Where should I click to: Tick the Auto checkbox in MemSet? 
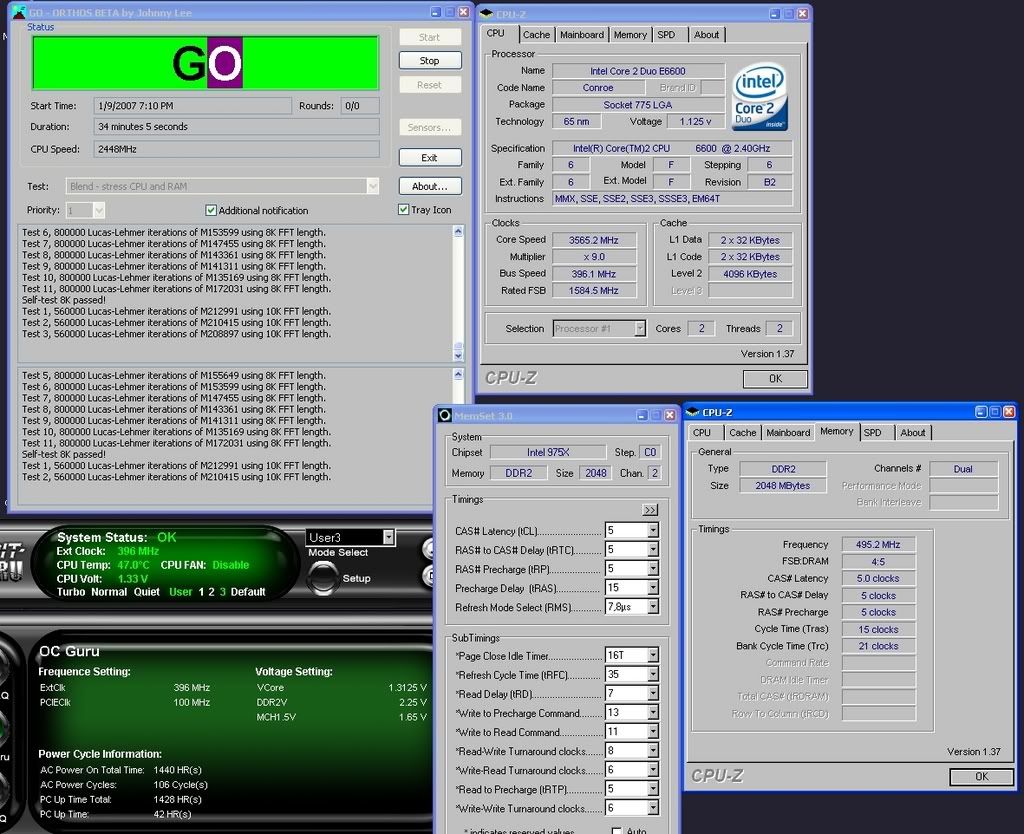click(616, 830)
